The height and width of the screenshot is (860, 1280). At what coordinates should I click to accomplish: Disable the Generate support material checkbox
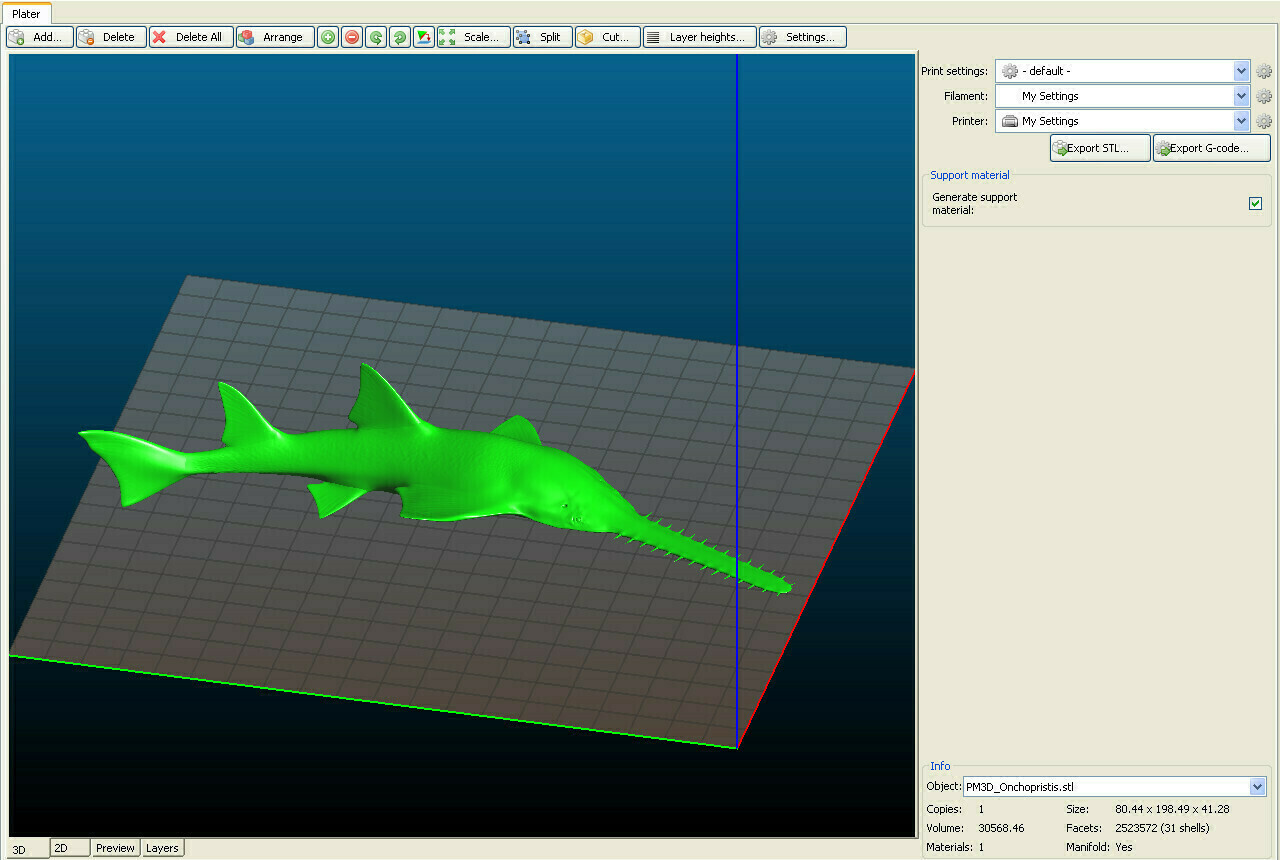tap(1255, 203)
